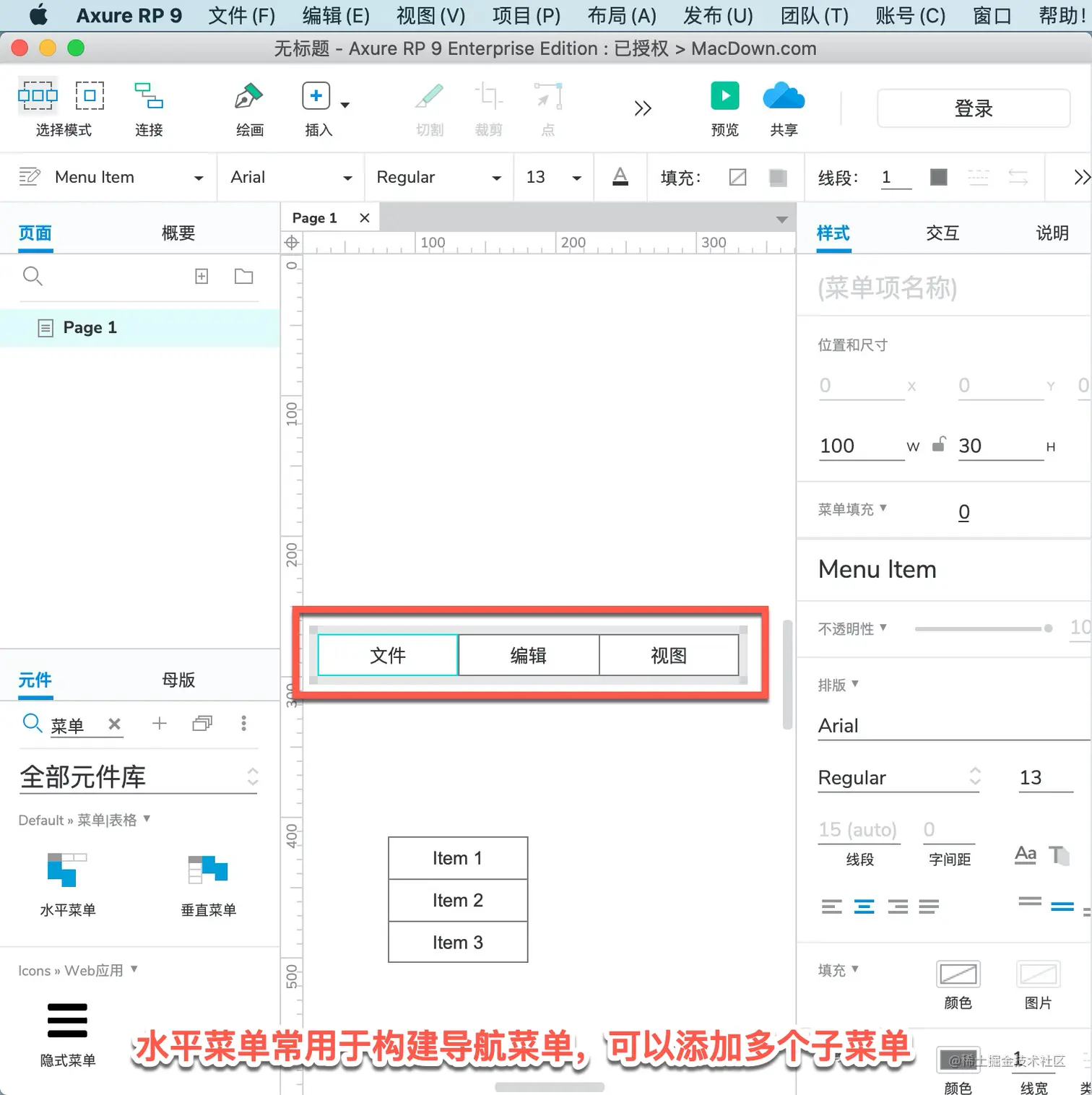Image resolution: width=1092 pixels, height=1095 pixels.
Task: Select center text alignment
Action: 864,906
